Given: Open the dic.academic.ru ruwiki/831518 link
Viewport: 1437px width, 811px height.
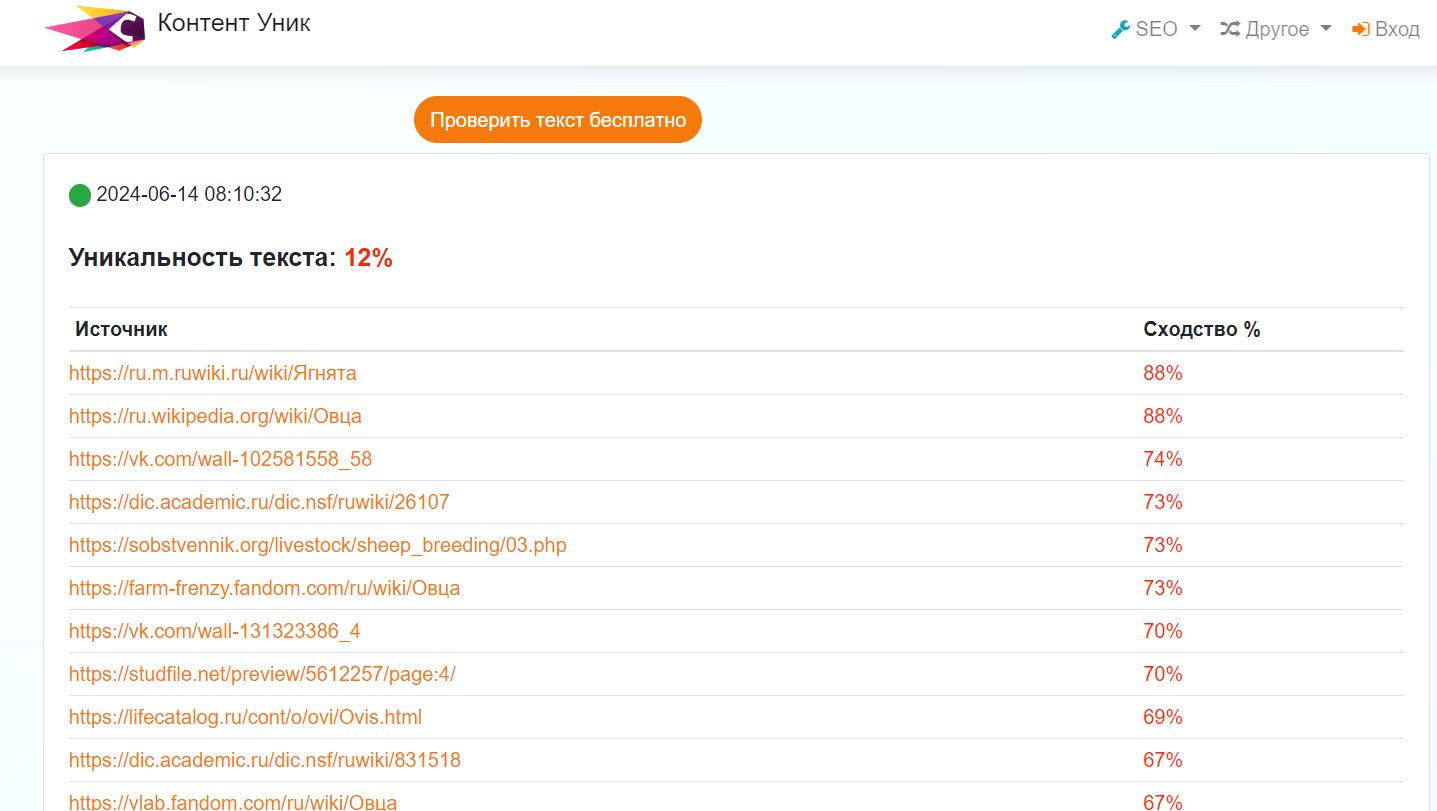Looking at the screenshot, I should point(265,760).
